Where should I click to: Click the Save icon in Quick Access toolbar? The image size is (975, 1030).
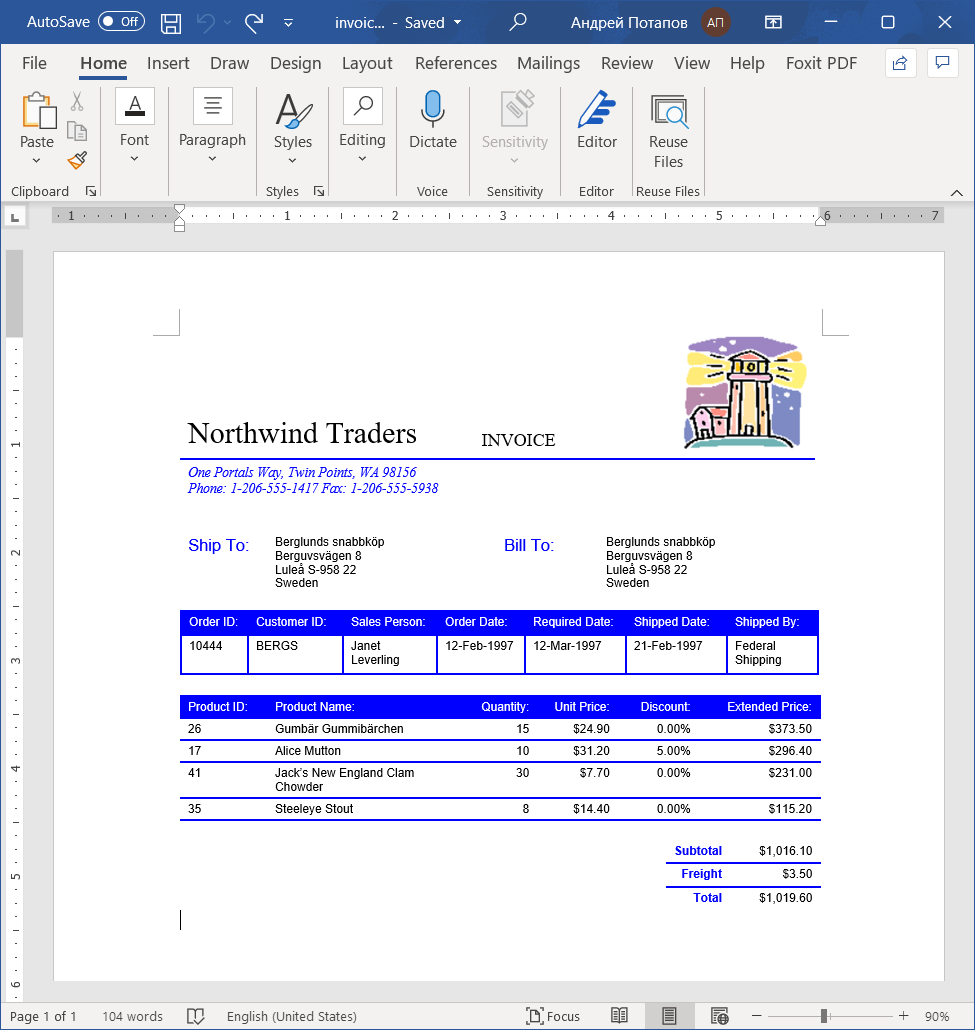(170, 22)
